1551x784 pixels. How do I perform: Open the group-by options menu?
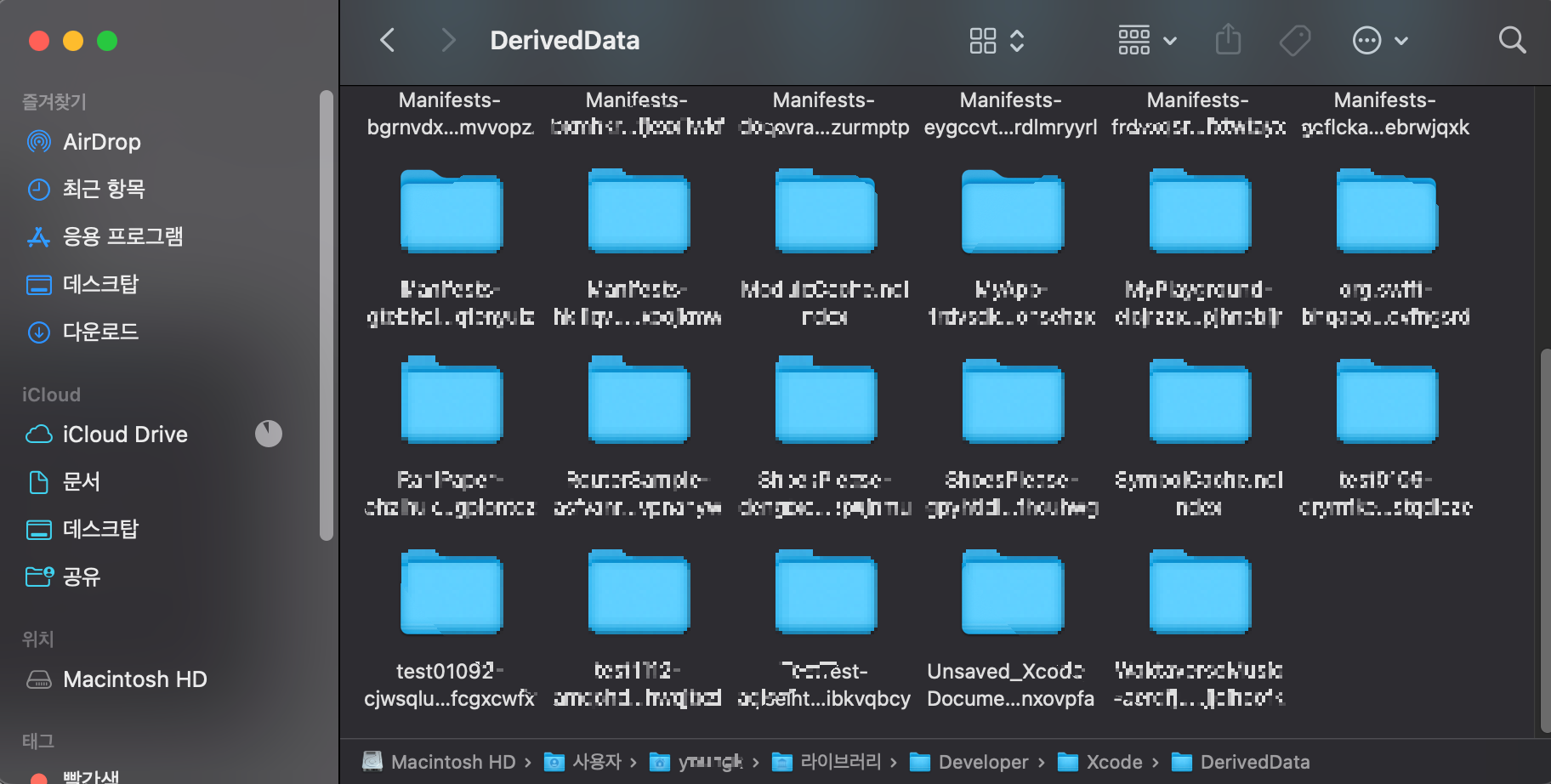click(x=1147, y=40)
